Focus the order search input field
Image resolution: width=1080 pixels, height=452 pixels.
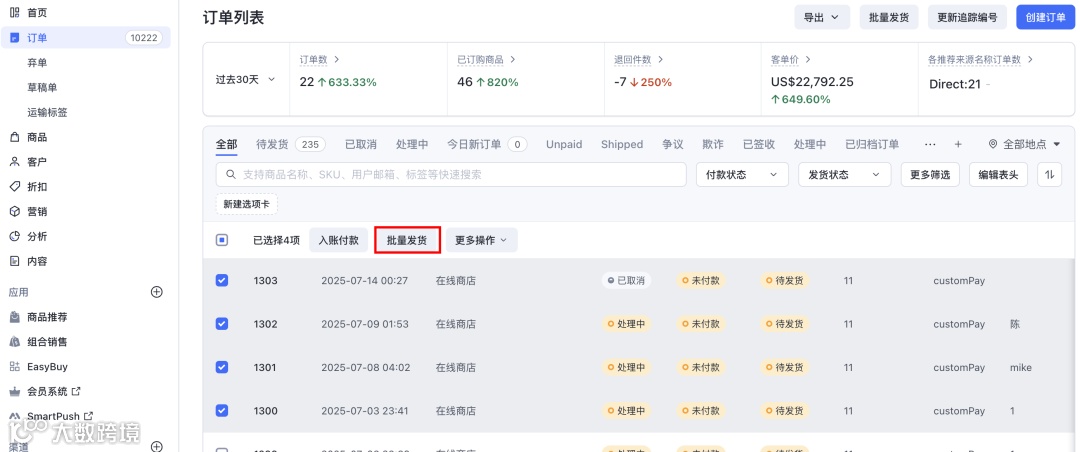click(x=451, y=174)
